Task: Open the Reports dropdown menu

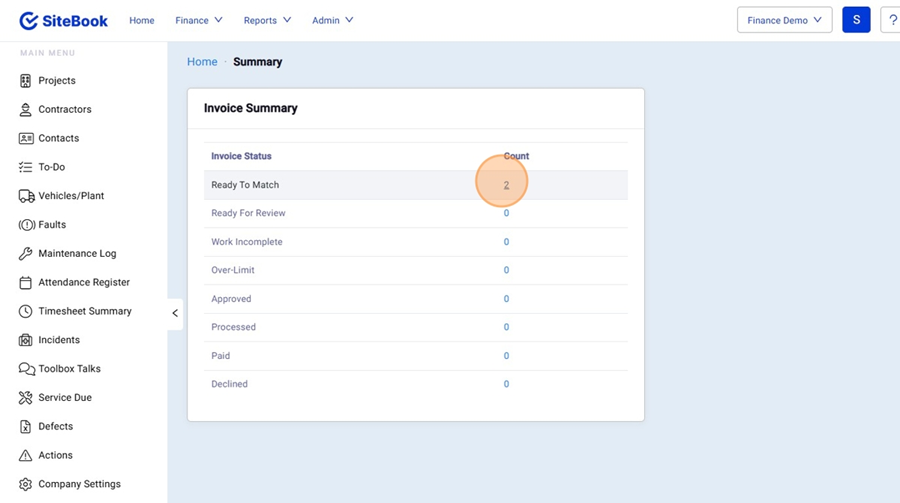Action: 267,20
